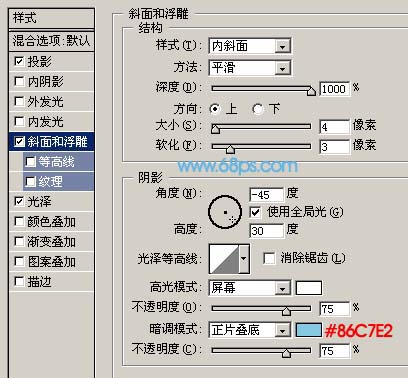Image resolution: width=408 pixels, height=378 pixels.
Task: Select the 等高线 list entry label
Action: (x=56, y=162)
